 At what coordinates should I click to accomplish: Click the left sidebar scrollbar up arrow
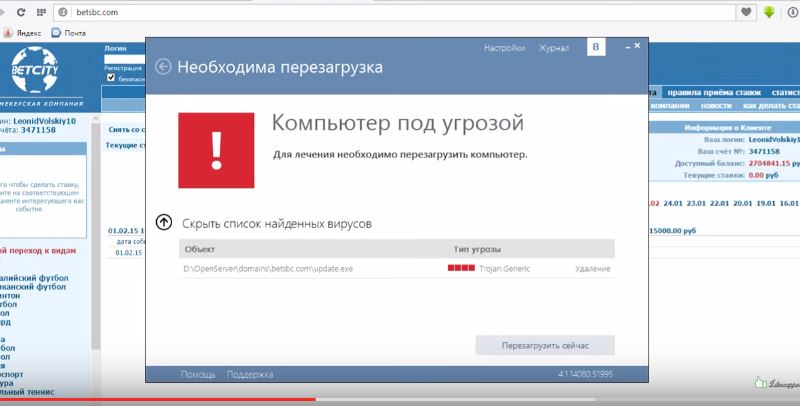point(95,119)
